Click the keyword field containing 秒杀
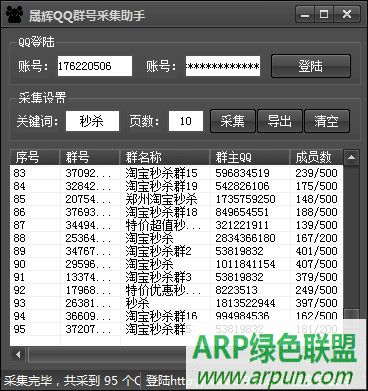 pos(92,121)
